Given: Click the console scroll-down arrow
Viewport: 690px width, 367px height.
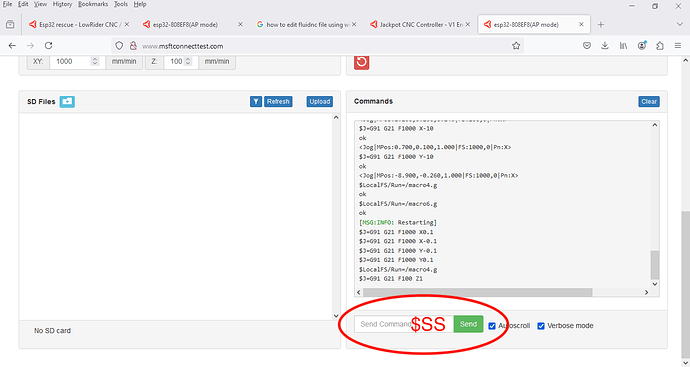Looking at the screenshot, I should 655,284.
